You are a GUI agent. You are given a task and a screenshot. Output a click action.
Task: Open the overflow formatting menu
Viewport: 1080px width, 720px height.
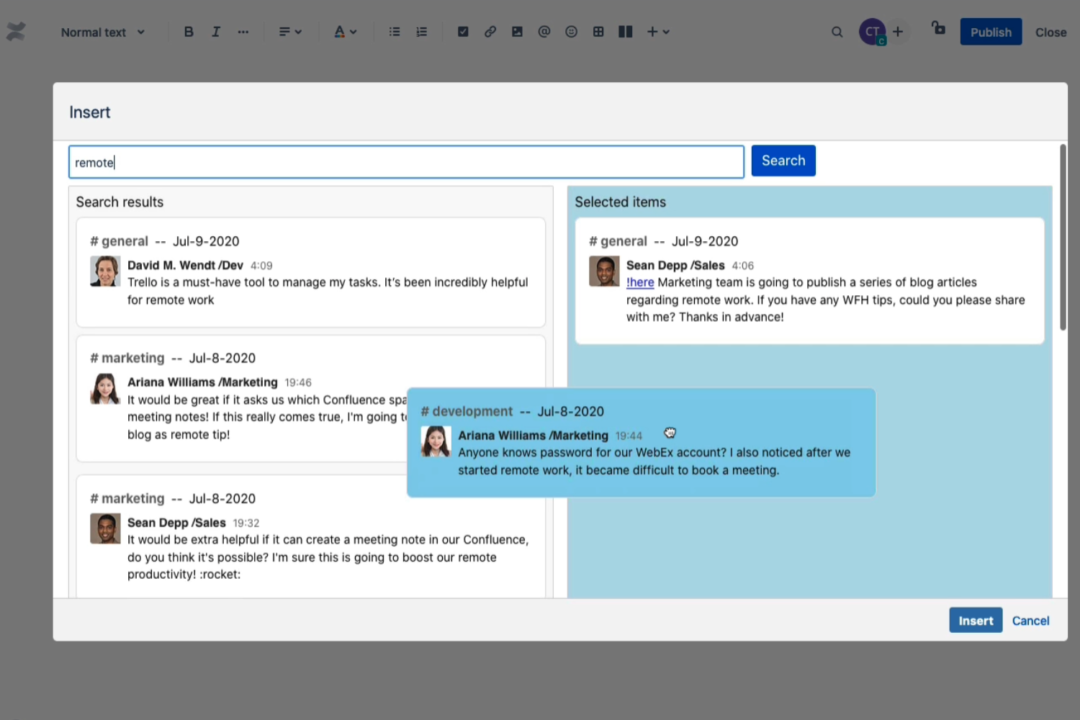[x=243, y=31]
